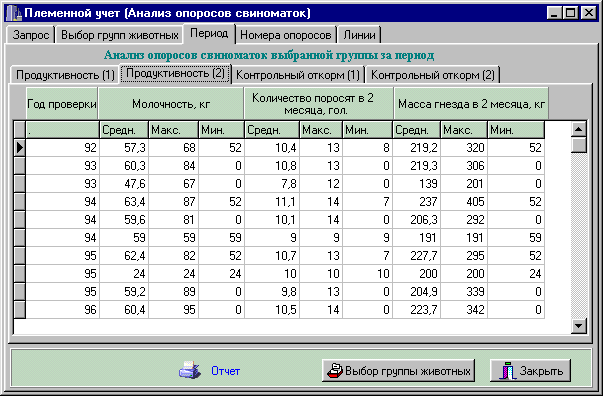
Task: Click the app icon in the title bar
Action: click(x=14, y=13)
